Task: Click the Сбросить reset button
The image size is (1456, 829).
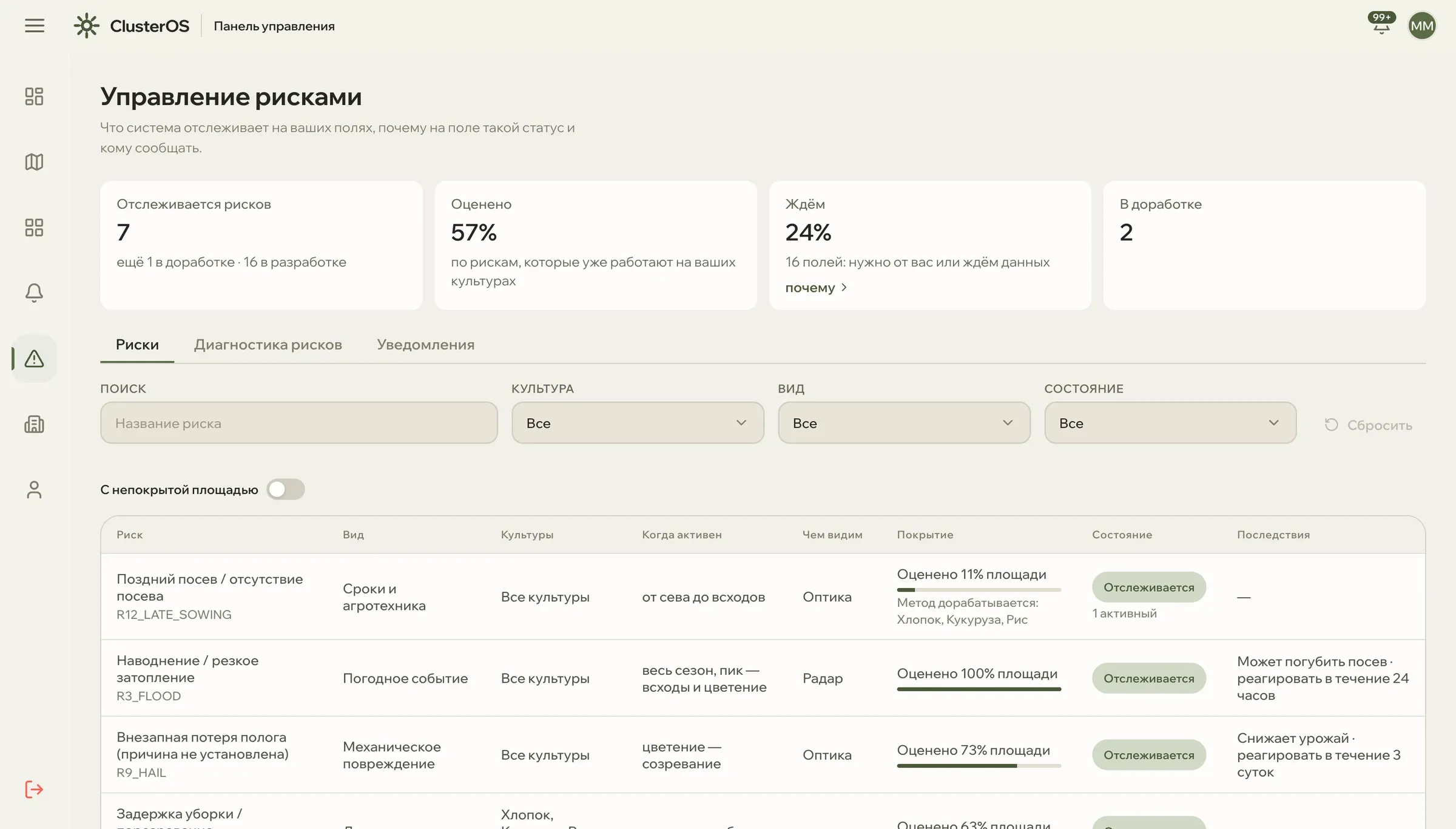Action: [x=1369, y=425]
